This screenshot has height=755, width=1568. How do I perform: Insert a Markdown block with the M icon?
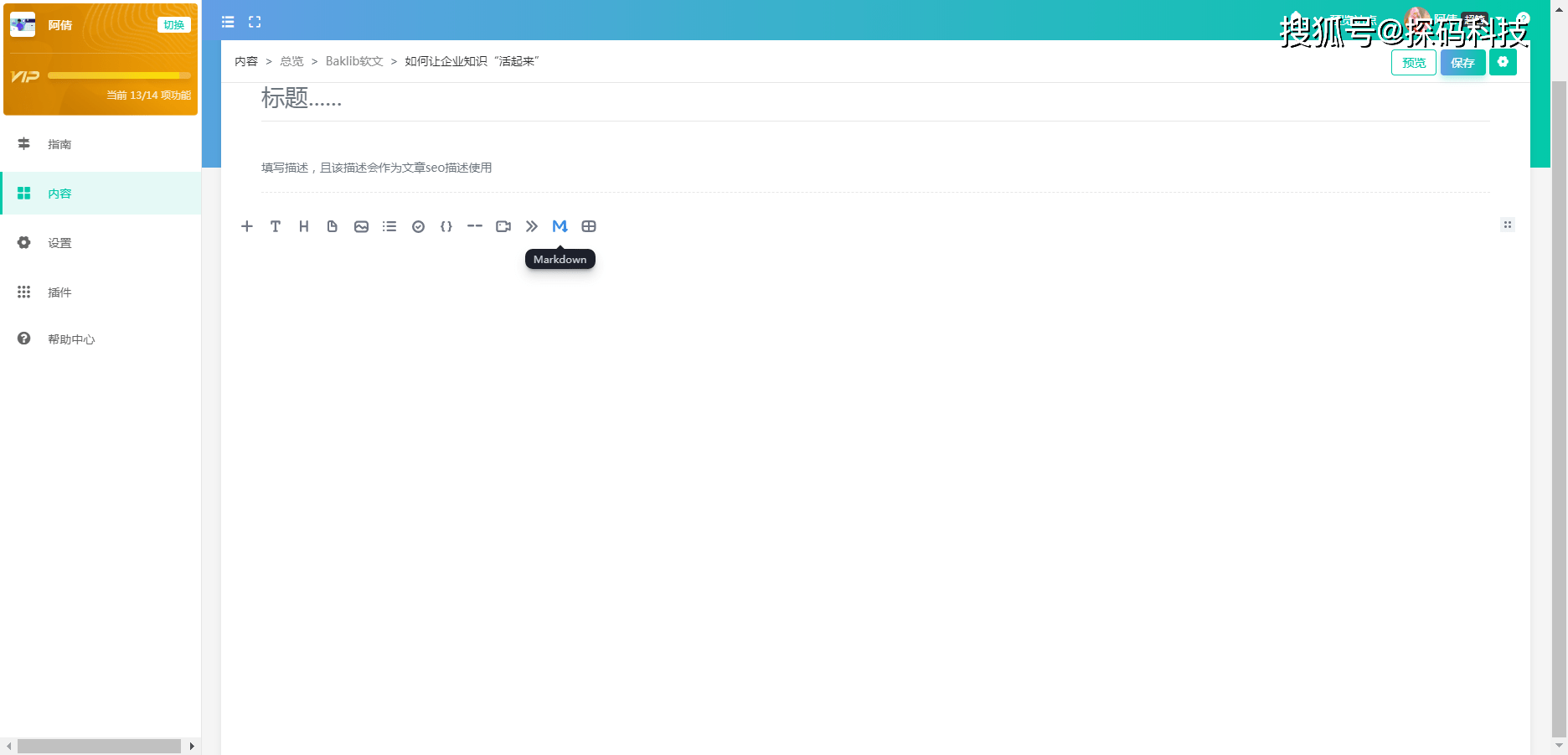[x=560, y=226]
